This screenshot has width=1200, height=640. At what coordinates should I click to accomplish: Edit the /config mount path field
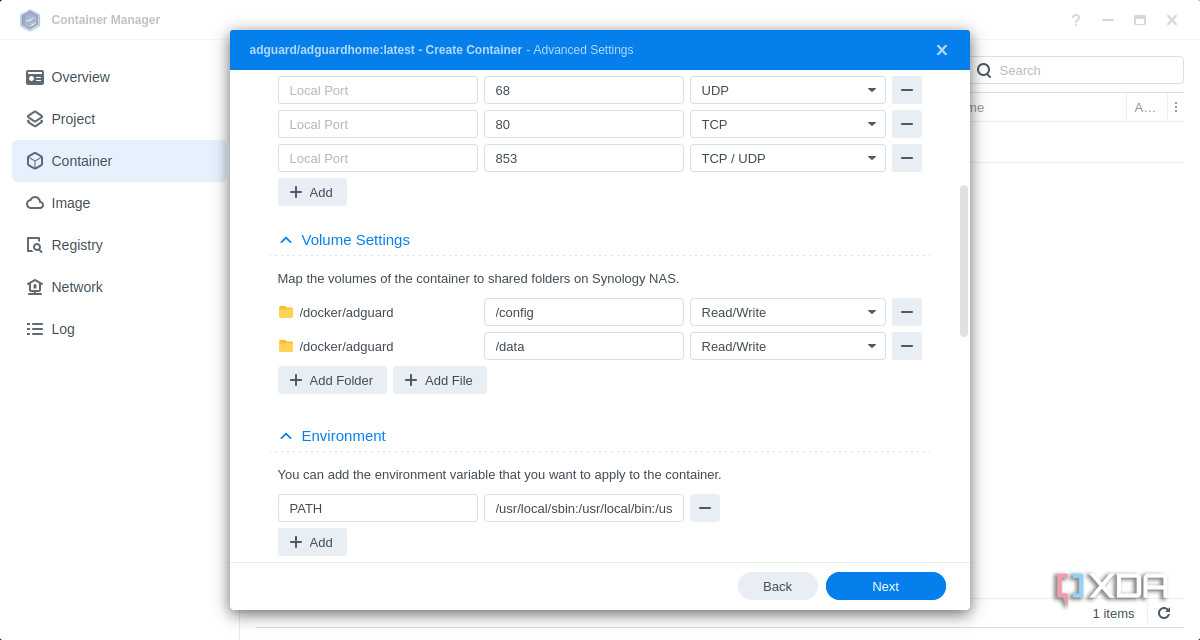point(584,312)
